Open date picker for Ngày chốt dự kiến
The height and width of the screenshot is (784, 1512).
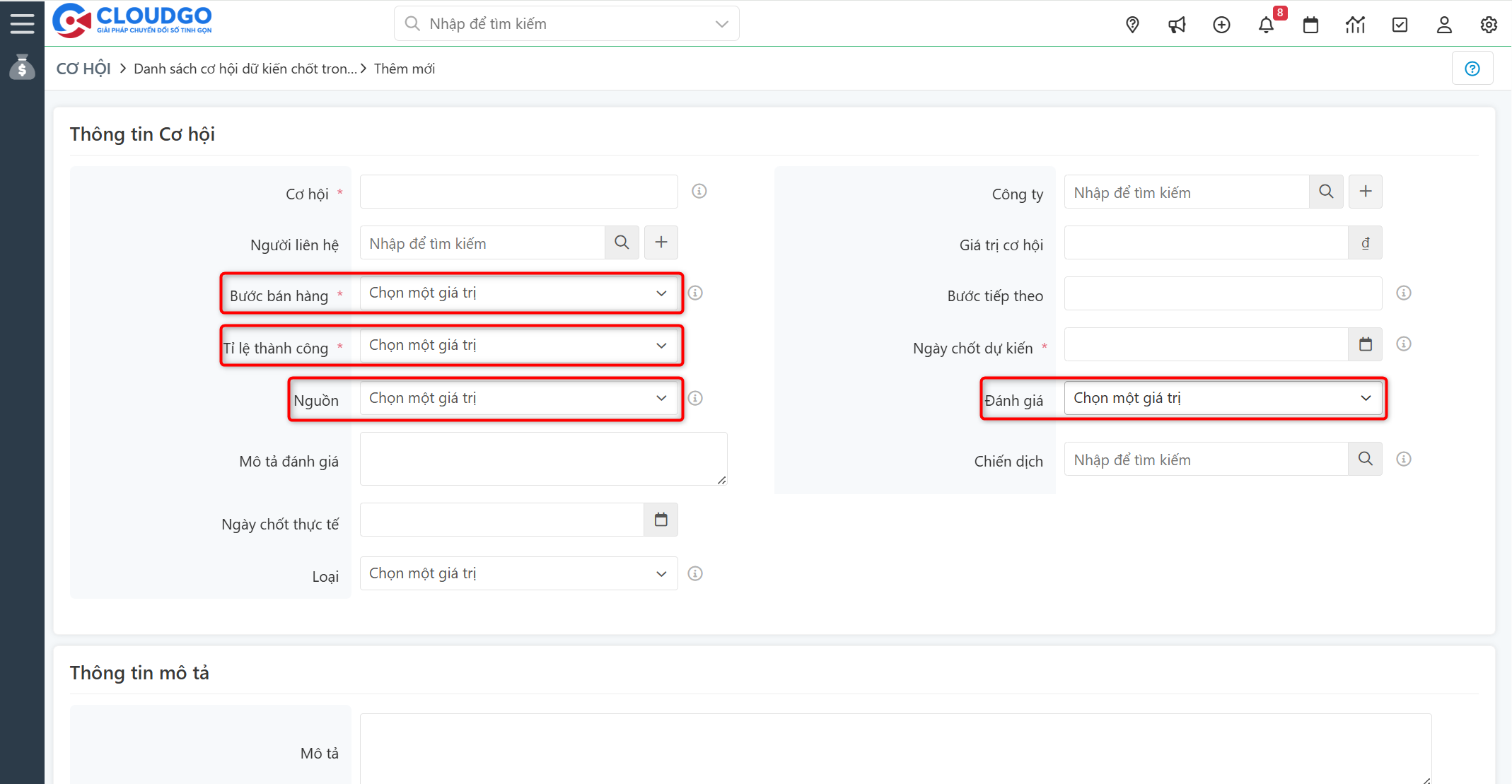(1366, 344)
